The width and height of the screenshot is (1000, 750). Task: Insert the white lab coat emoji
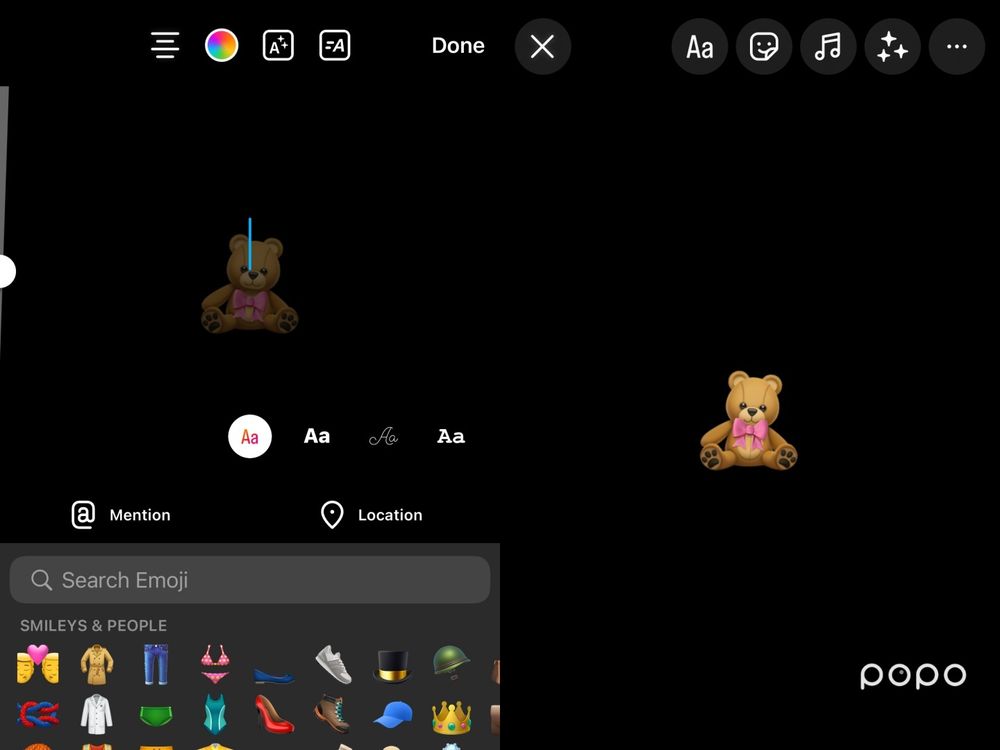(x=97, y=714)
